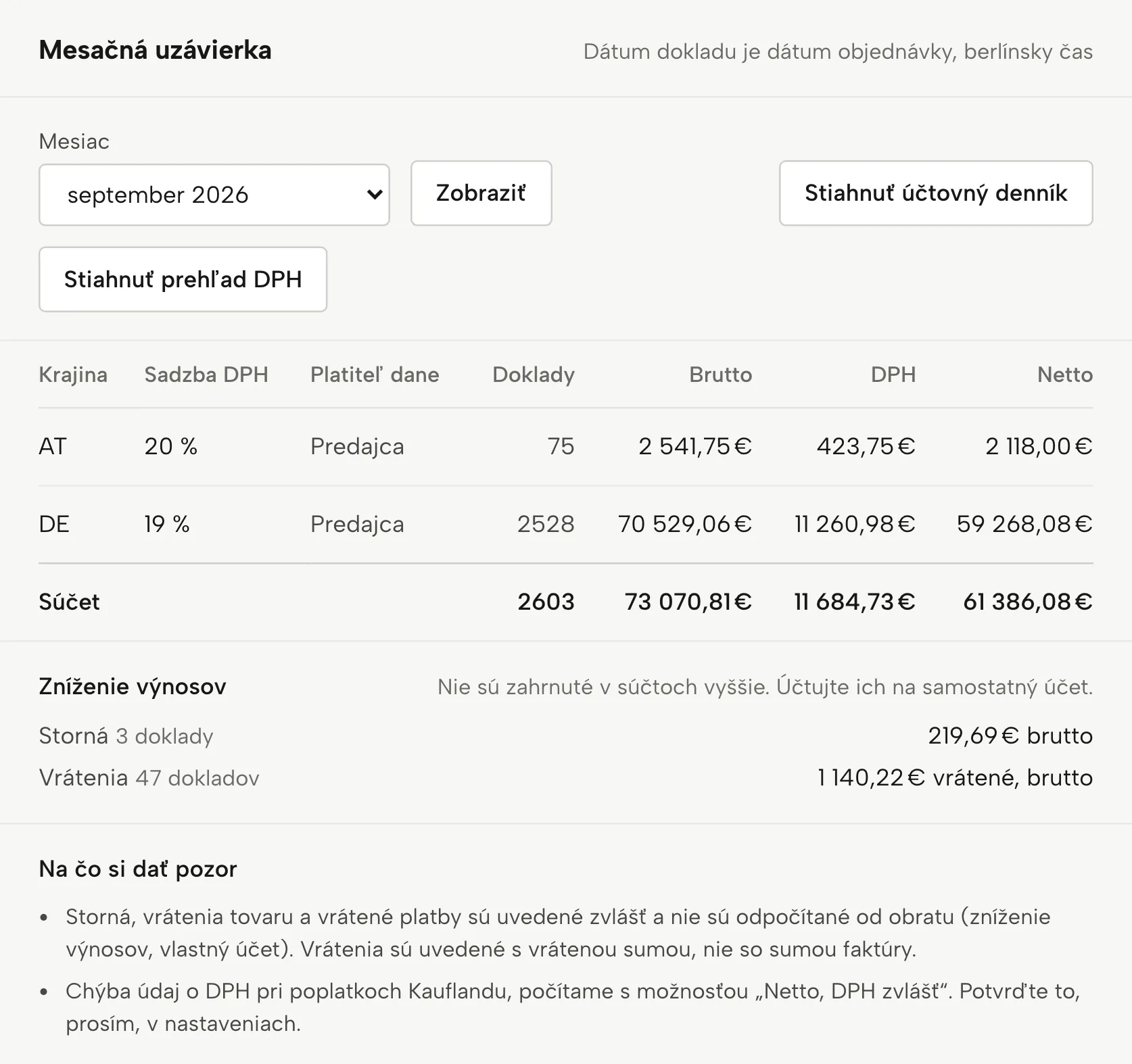
Task: Click the Mesačná uzávierka title
Action: pyautogui.click(x=155, y=50)
